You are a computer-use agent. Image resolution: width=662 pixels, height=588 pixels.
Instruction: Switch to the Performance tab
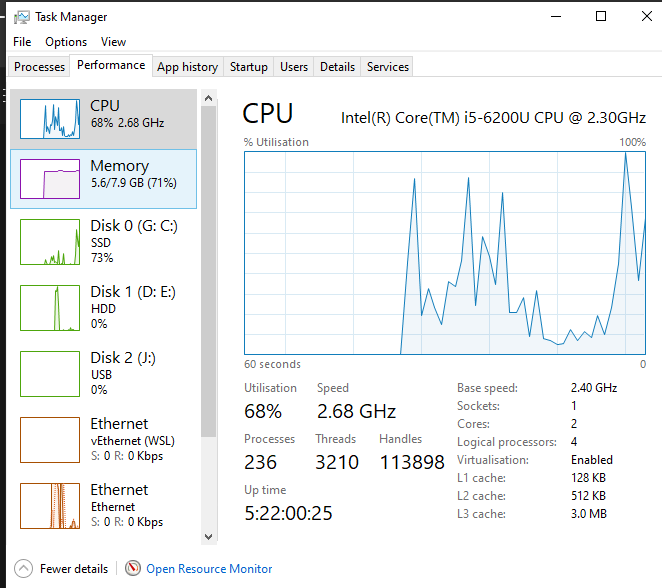[111, 65]
